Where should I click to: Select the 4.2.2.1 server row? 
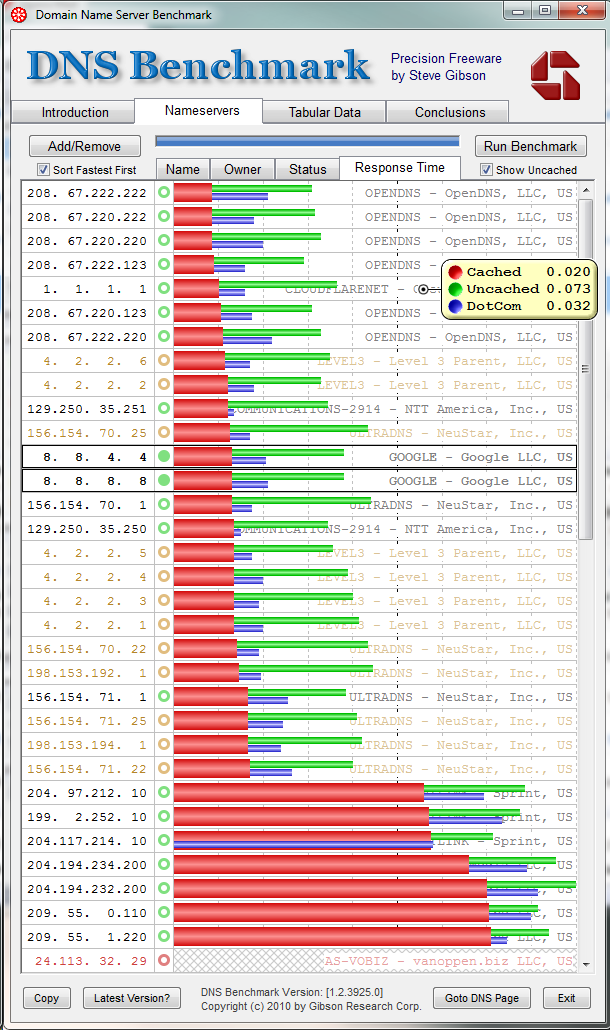click(299, 625)
